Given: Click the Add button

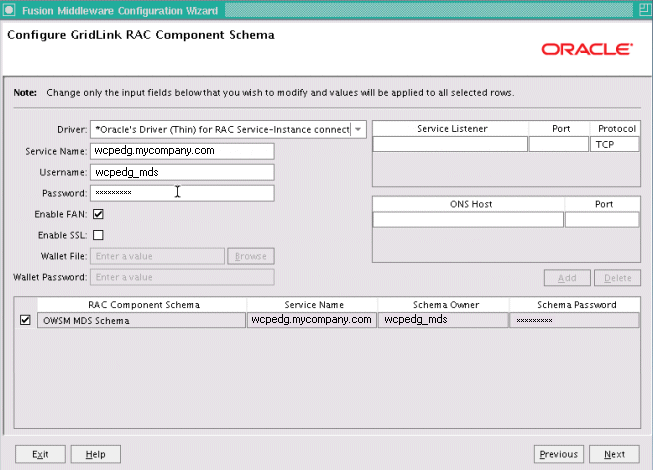Looking at the screenshot, I should tap(567, 278).
